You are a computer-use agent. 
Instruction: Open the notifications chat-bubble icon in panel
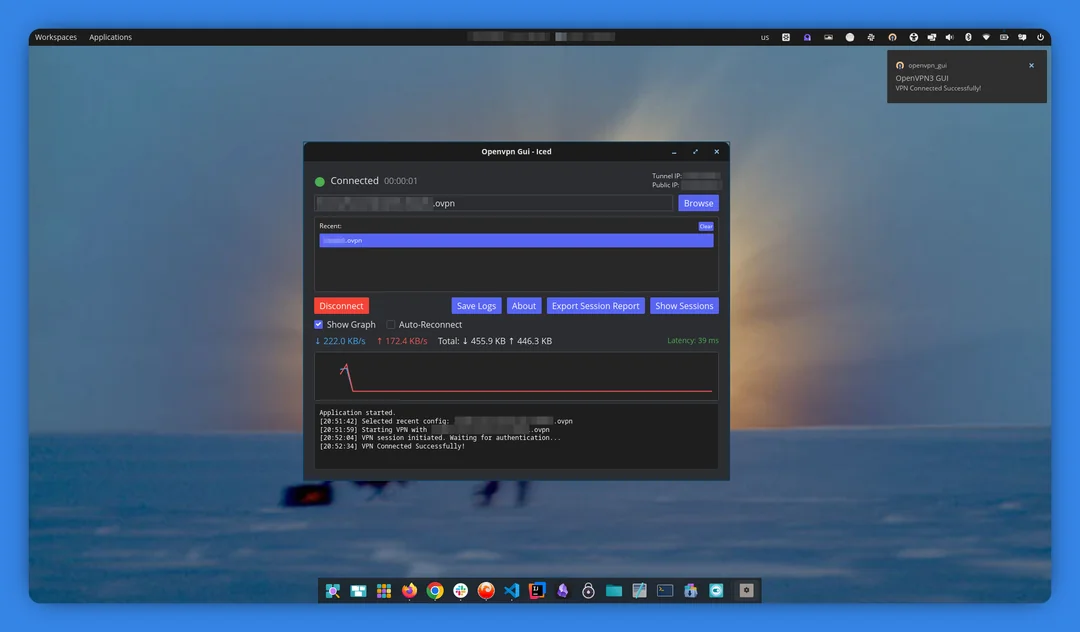[1022, 37]
